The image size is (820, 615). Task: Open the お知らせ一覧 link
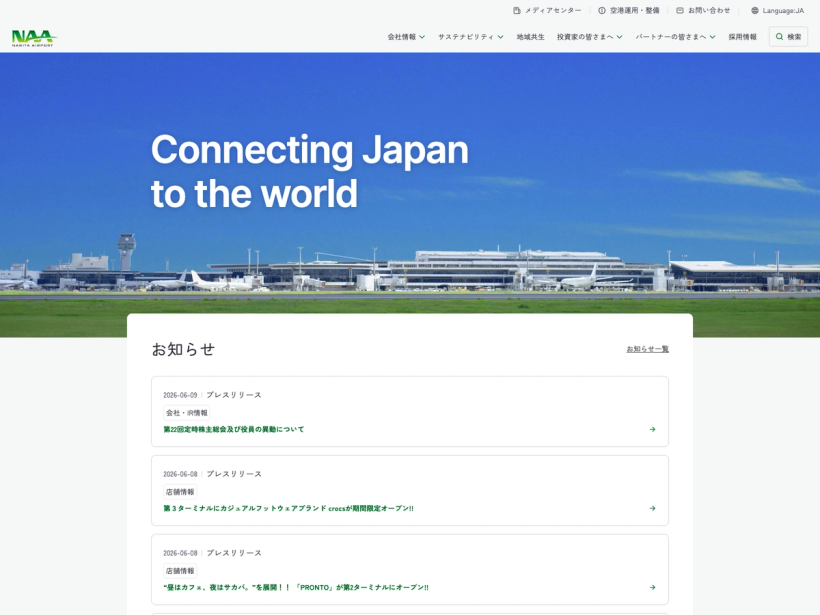[647, 349]
